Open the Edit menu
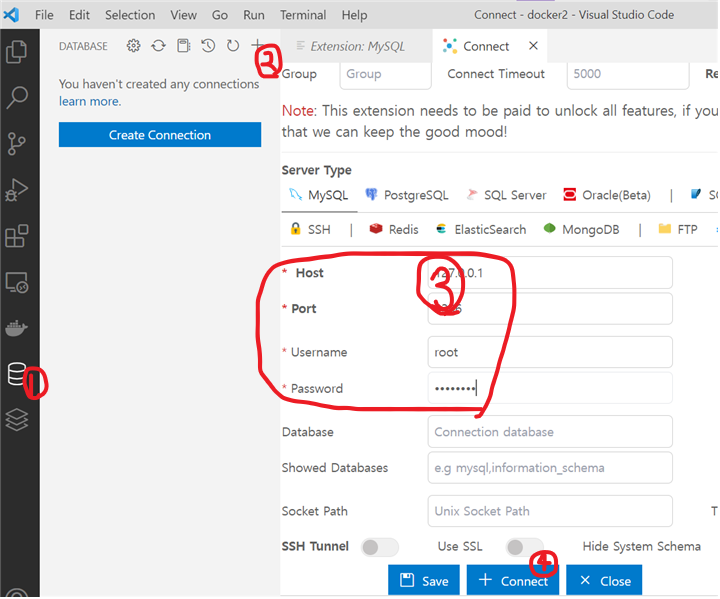 [x=79, y=15]
